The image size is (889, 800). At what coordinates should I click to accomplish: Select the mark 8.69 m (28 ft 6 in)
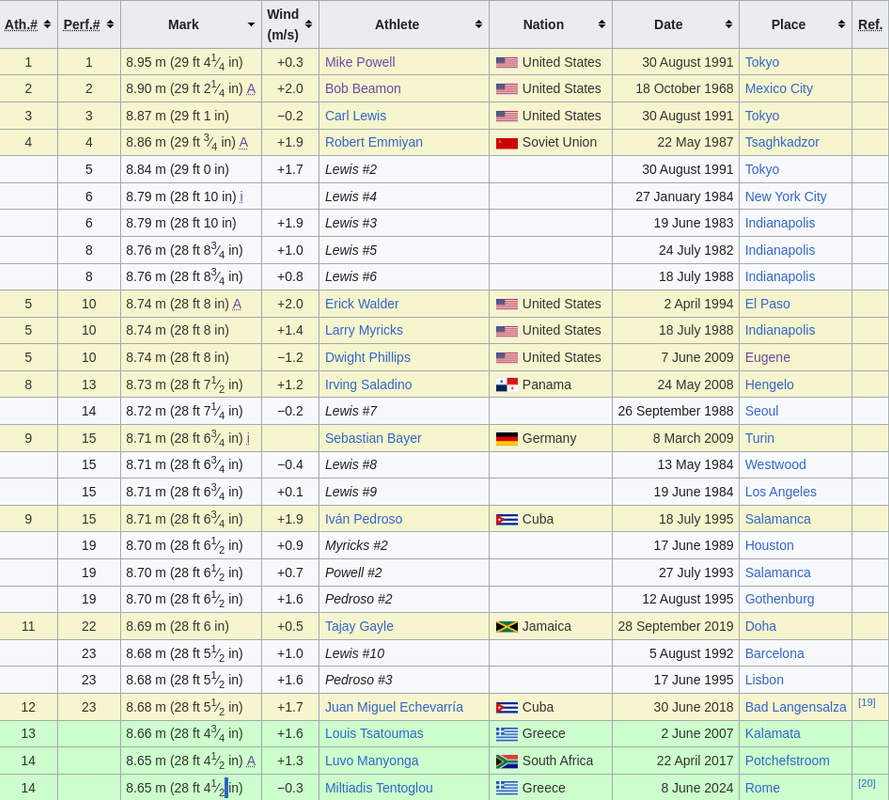(177, 627)
